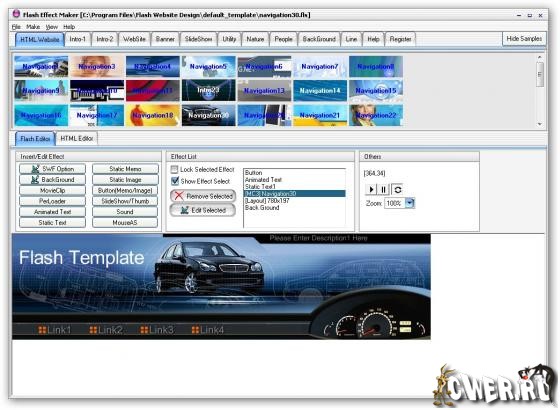Open the BackGround effect button

(x=52, y=180)
